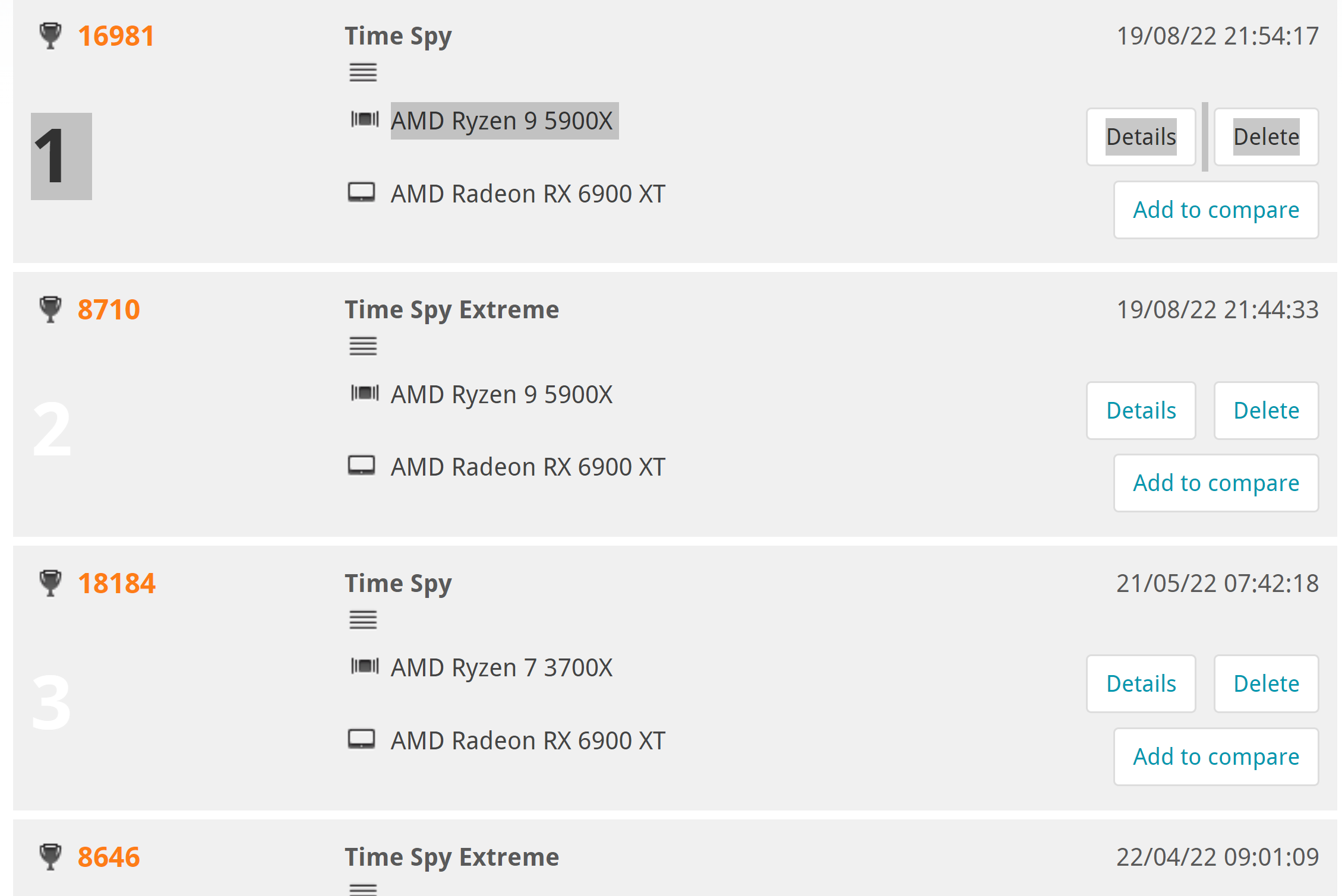Viewport: 1342px width, 896px height.
Task: Click the GPU monitor icon in result 3
Action: 361,740
